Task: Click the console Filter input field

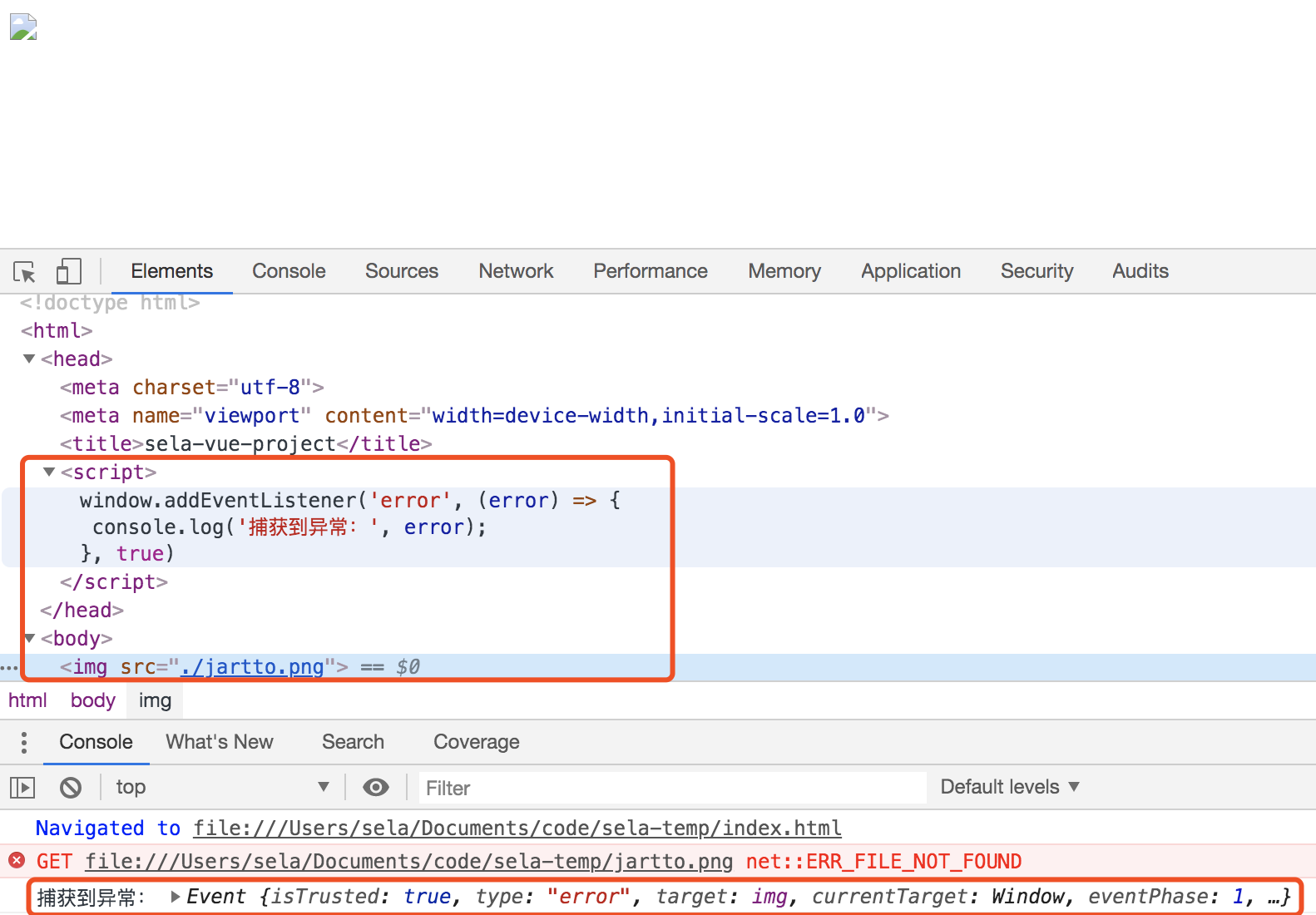Action: [x=670, y=788]
